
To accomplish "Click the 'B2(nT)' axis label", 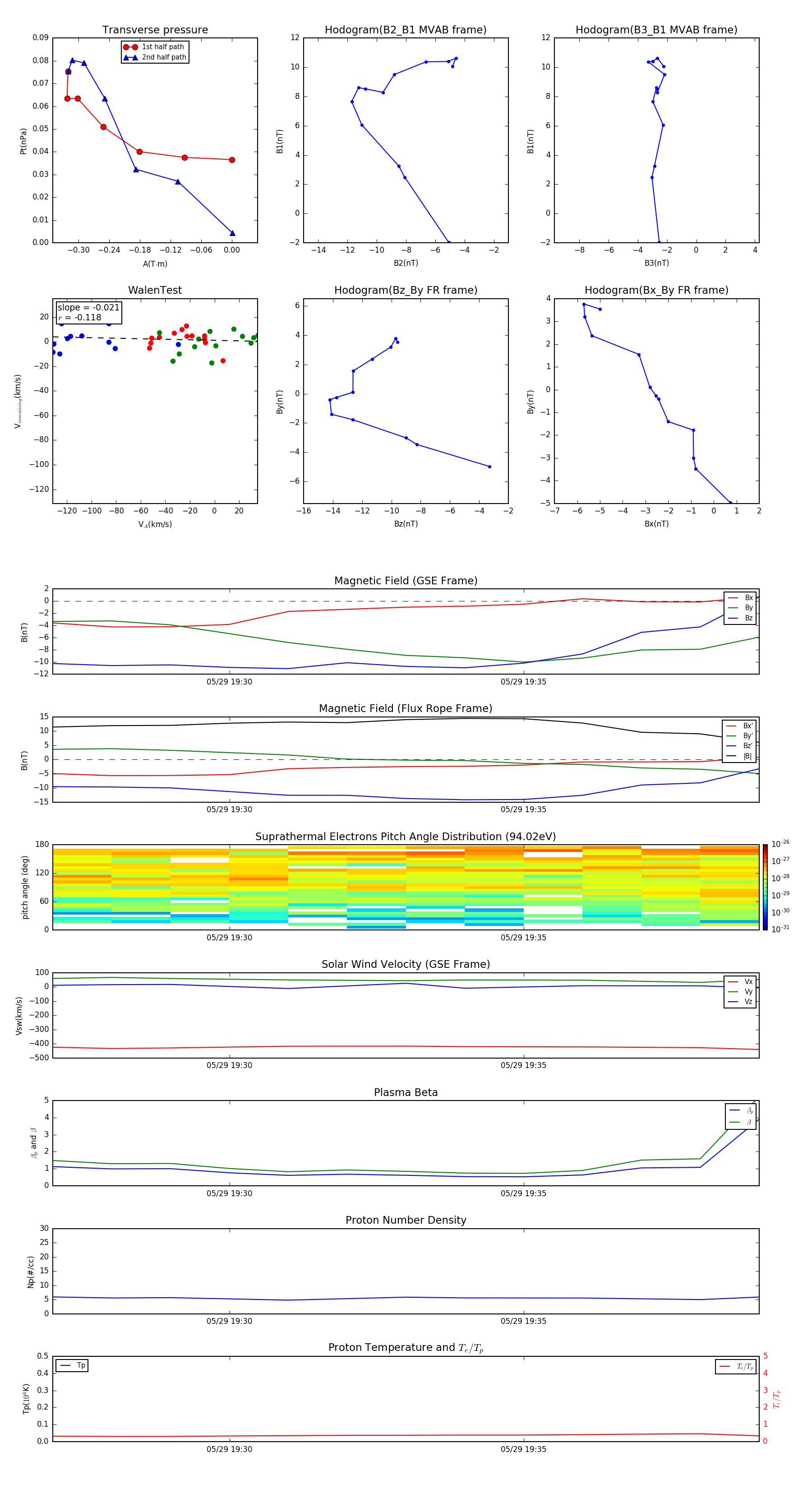I will point(406,263).
